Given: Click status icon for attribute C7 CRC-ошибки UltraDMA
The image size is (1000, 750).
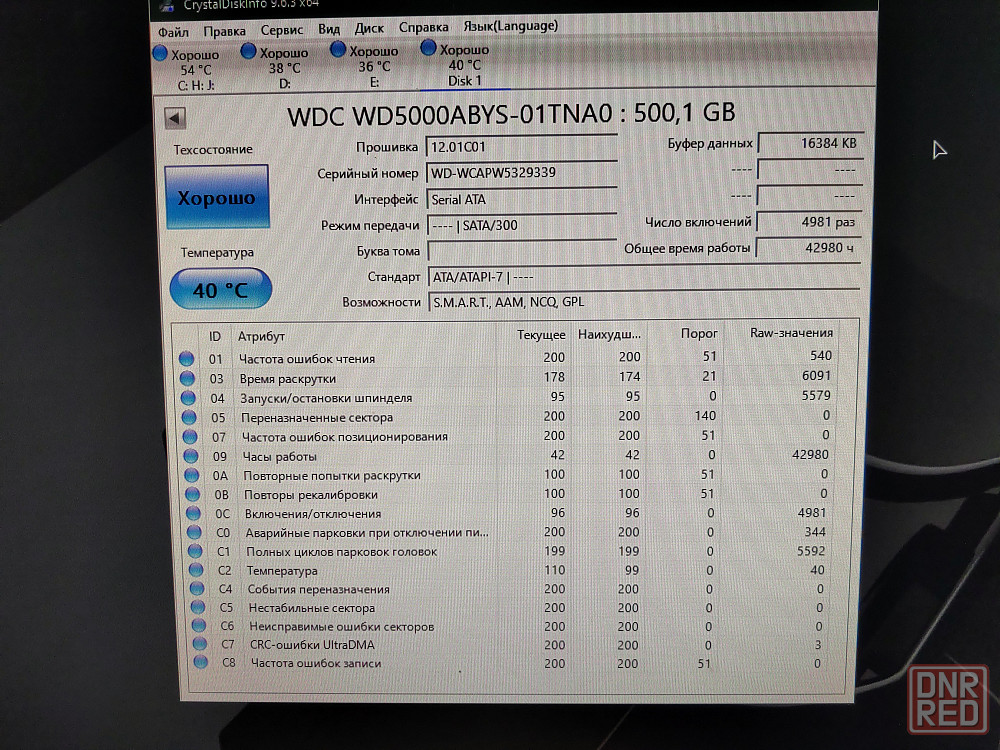Looking at the screenshot, I should click(x=200, y=644).
